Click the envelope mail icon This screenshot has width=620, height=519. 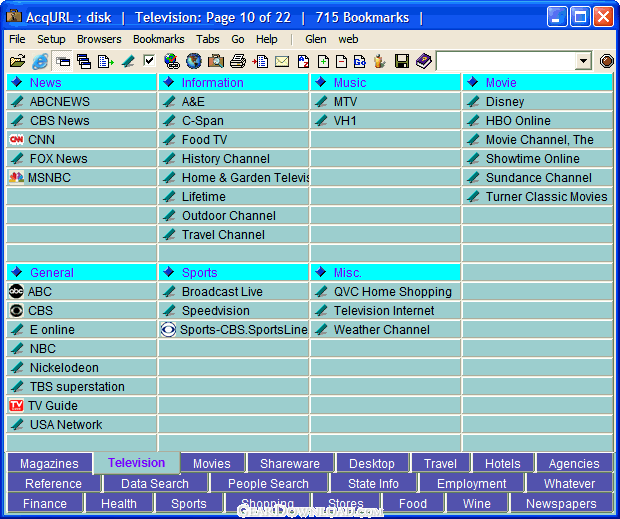tap(282, 61)
